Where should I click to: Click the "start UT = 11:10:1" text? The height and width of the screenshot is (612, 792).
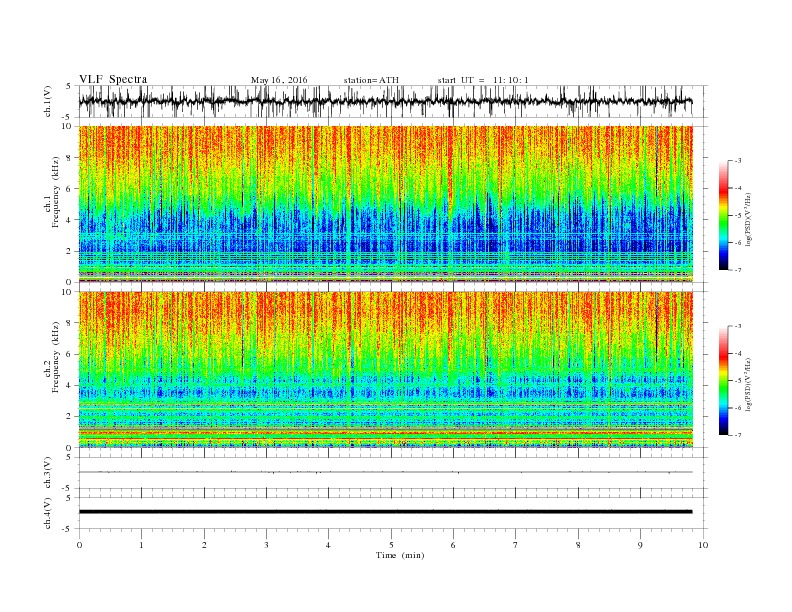pyautogui.click(x=483, y=80)
